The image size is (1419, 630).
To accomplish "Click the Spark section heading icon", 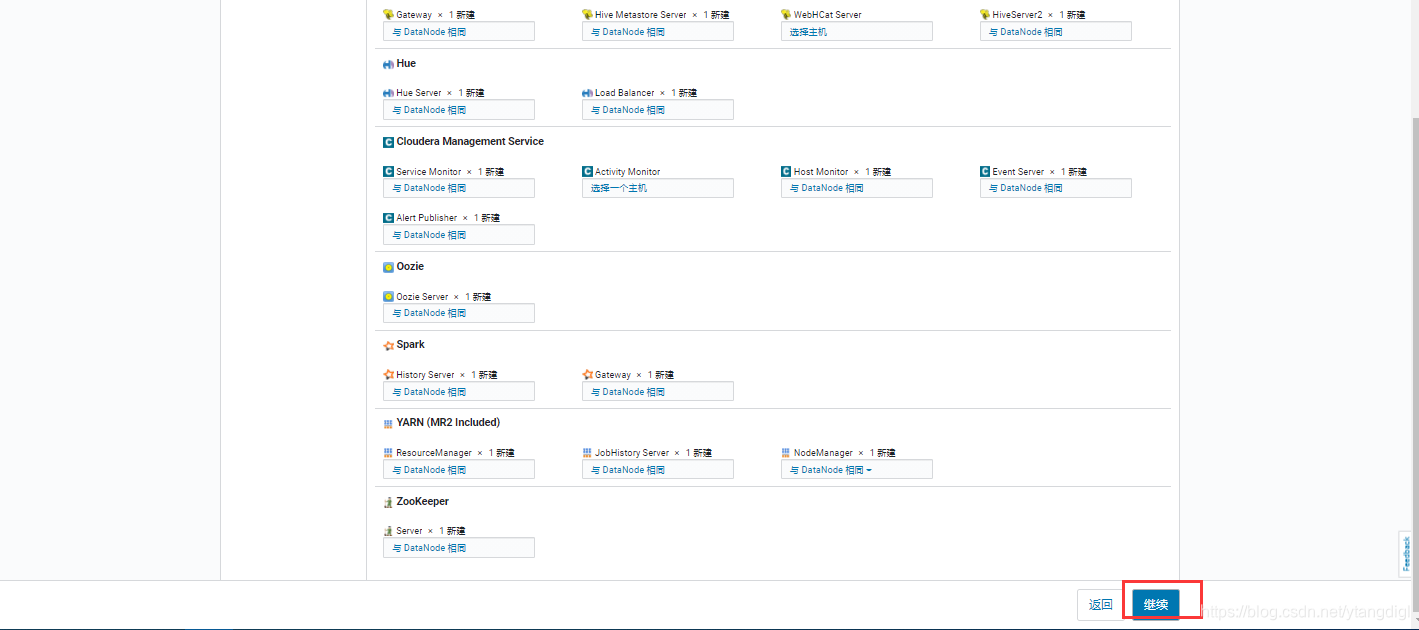I will tap(388, 345).
